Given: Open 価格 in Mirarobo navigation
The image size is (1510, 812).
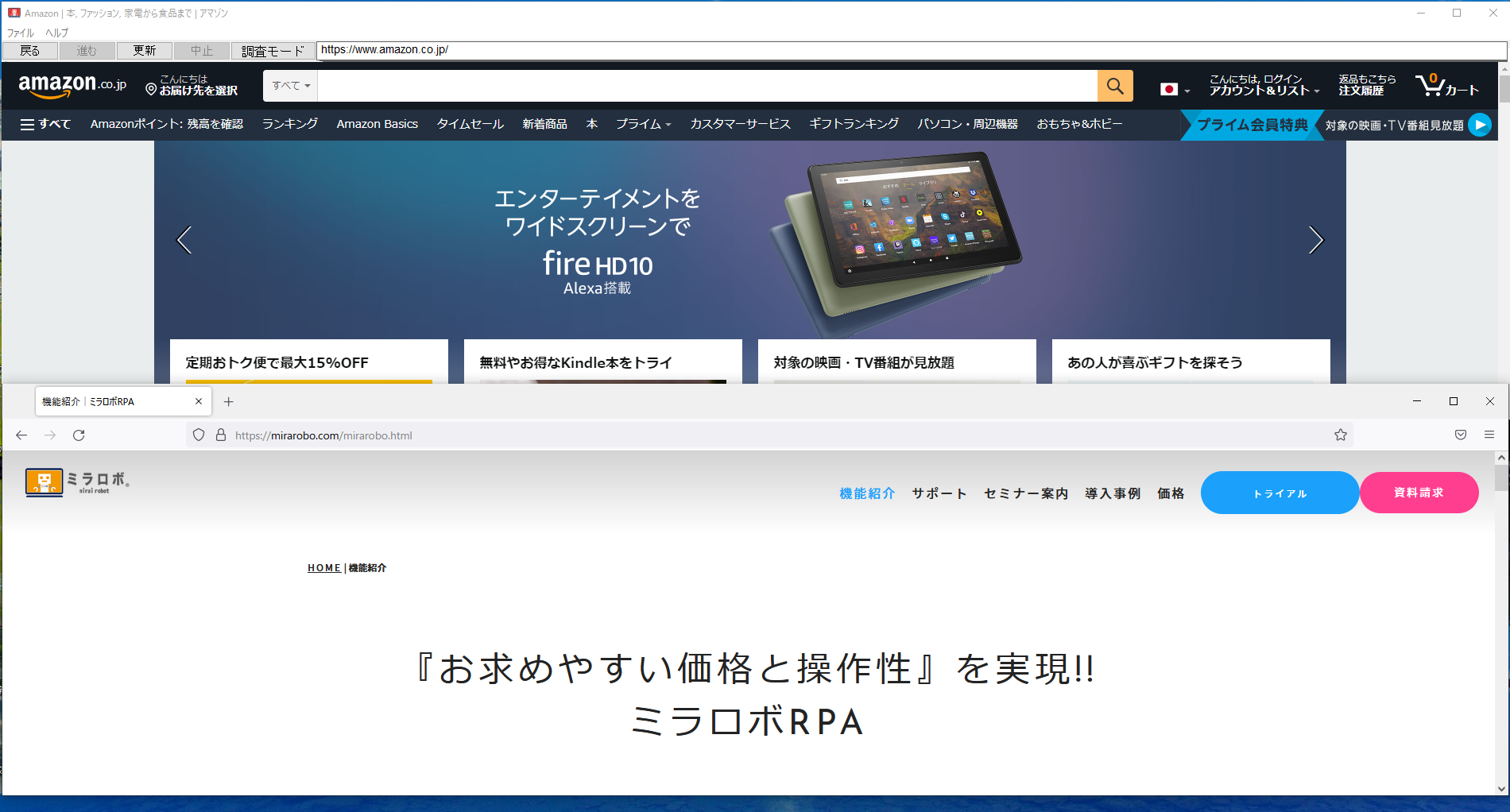Looking at the screenshot, I should pos(1171,493).
